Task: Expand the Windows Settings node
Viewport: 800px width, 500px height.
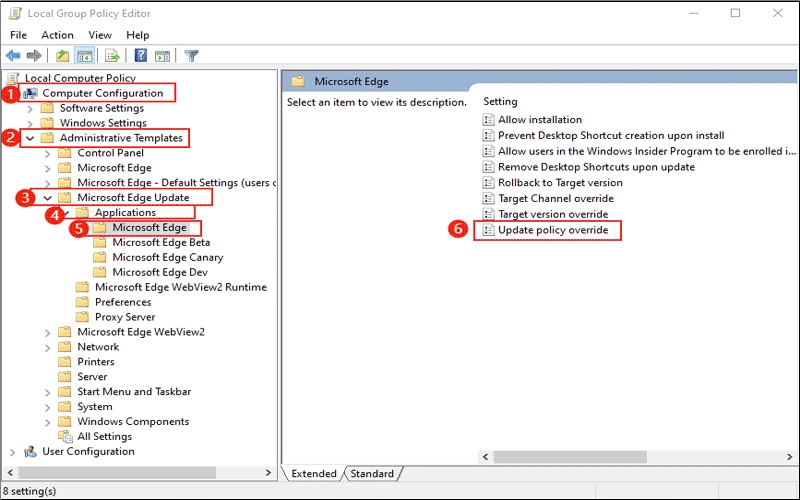Action: pyautogui.click(x=30, y=123)
